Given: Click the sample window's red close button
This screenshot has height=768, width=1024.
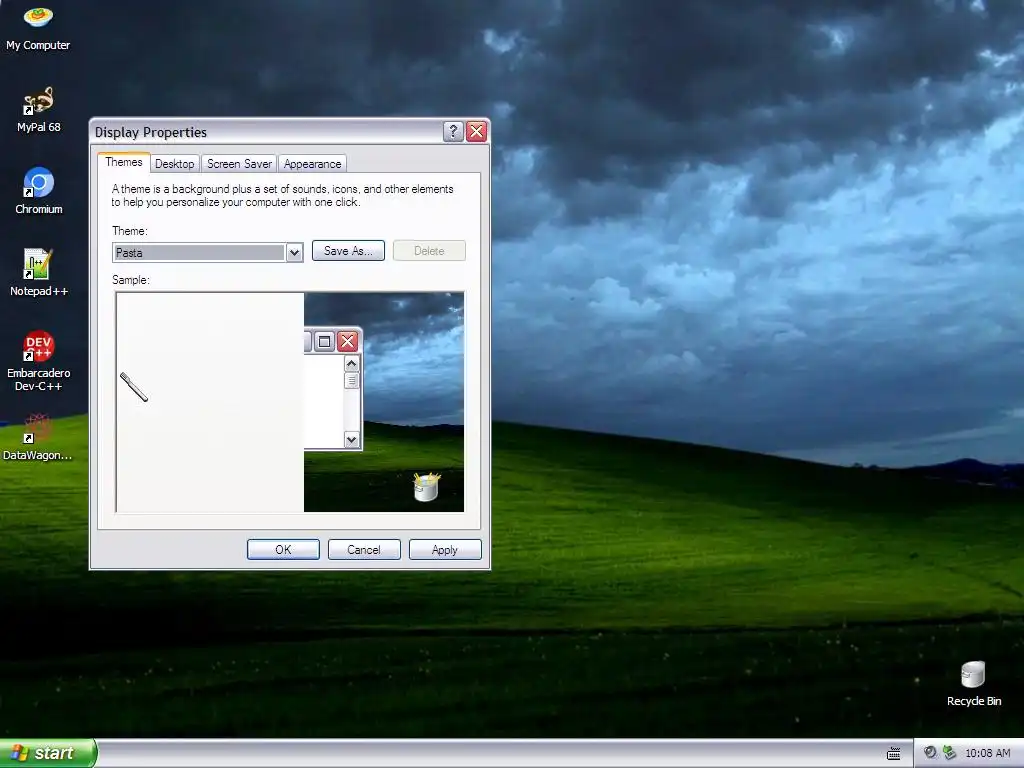Looking at the screenshot, I should click(348, 341).
